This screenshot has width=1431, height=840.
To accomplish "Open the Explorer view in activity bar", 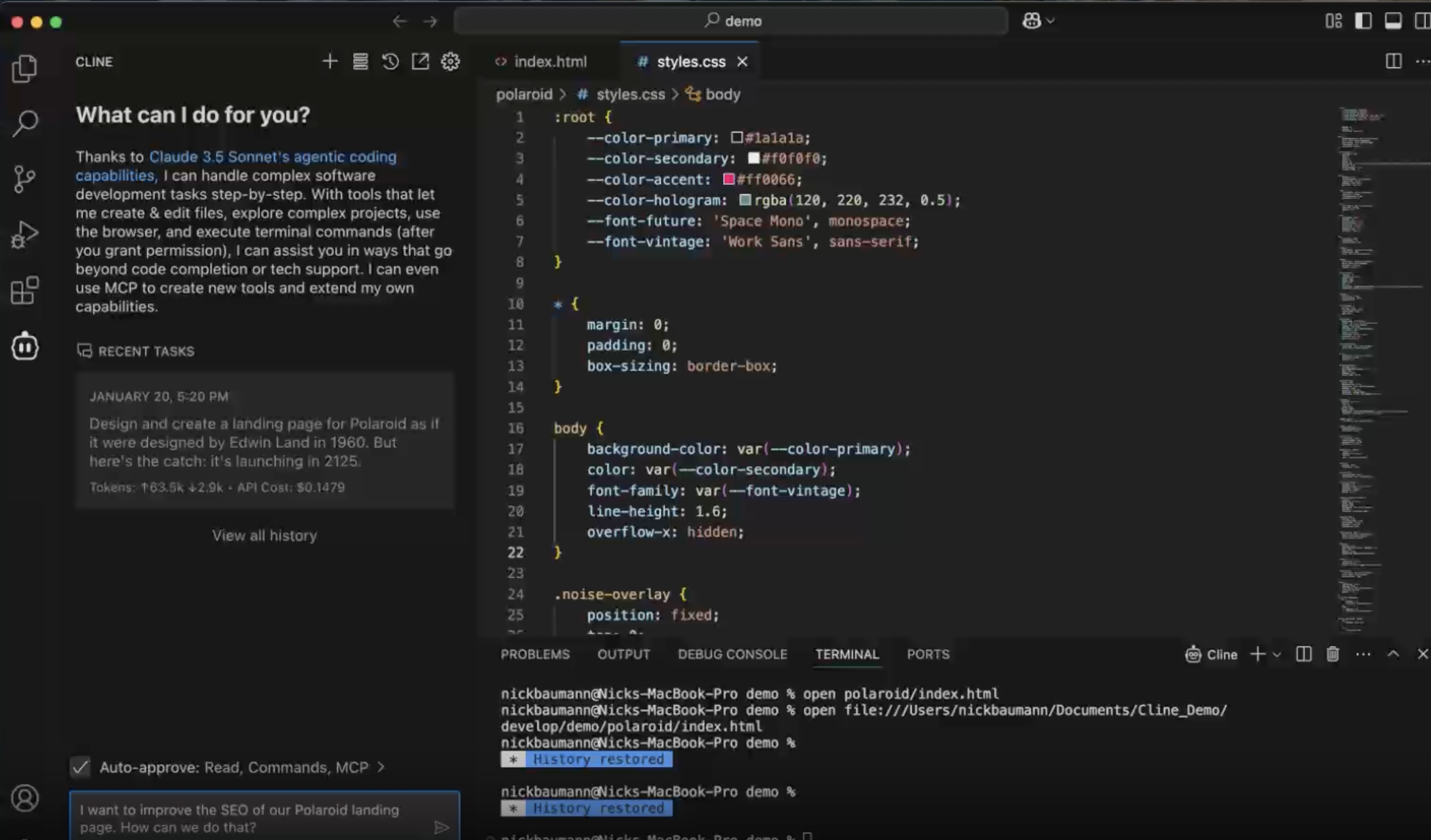I will (24, 68).
